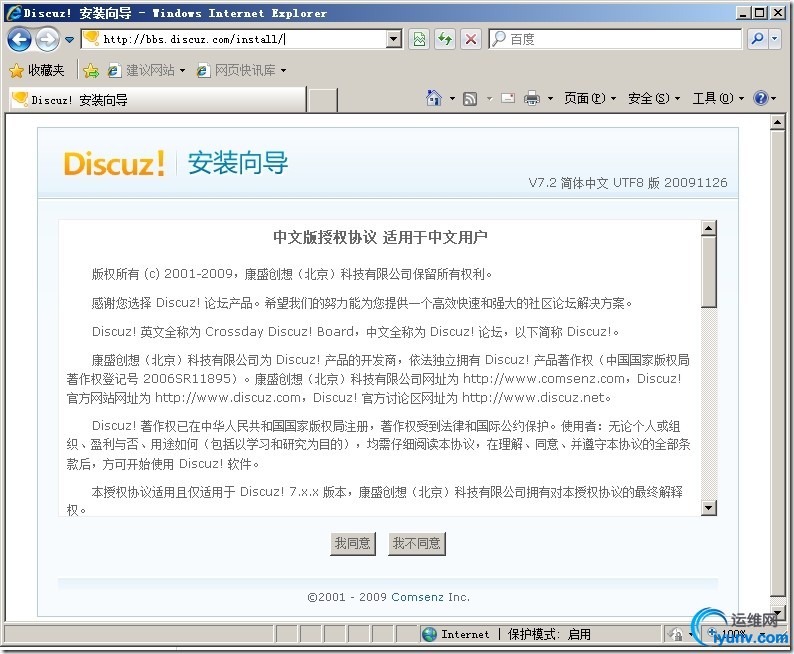Click the Read mail icon
This screenshot has height=654, width=794.
508,98
